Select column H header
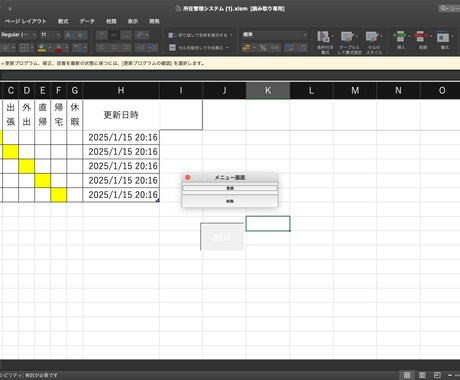This screenshot has width=460, height=380. pyautogui.click(x=121, y=91)
